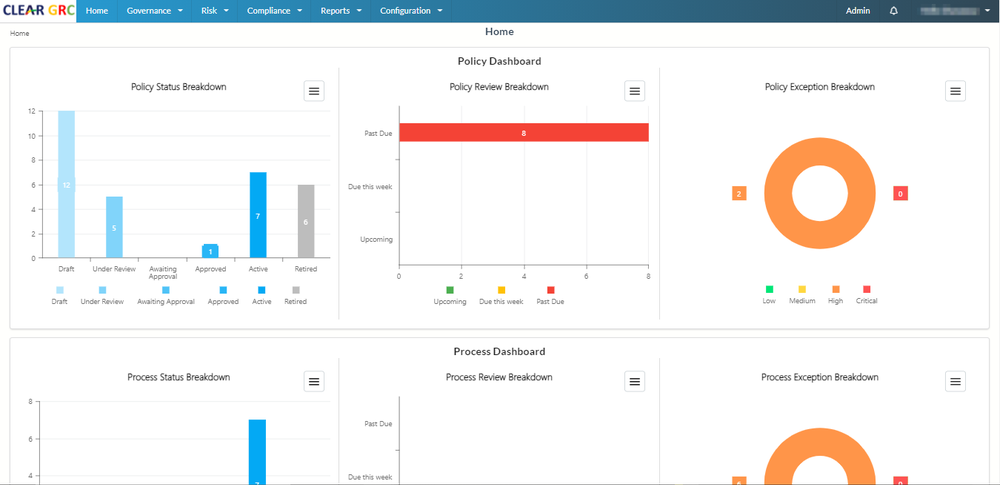Expand the Reports menu
The height and width of the screenshot is (485, 1000).
click(341, 11)
